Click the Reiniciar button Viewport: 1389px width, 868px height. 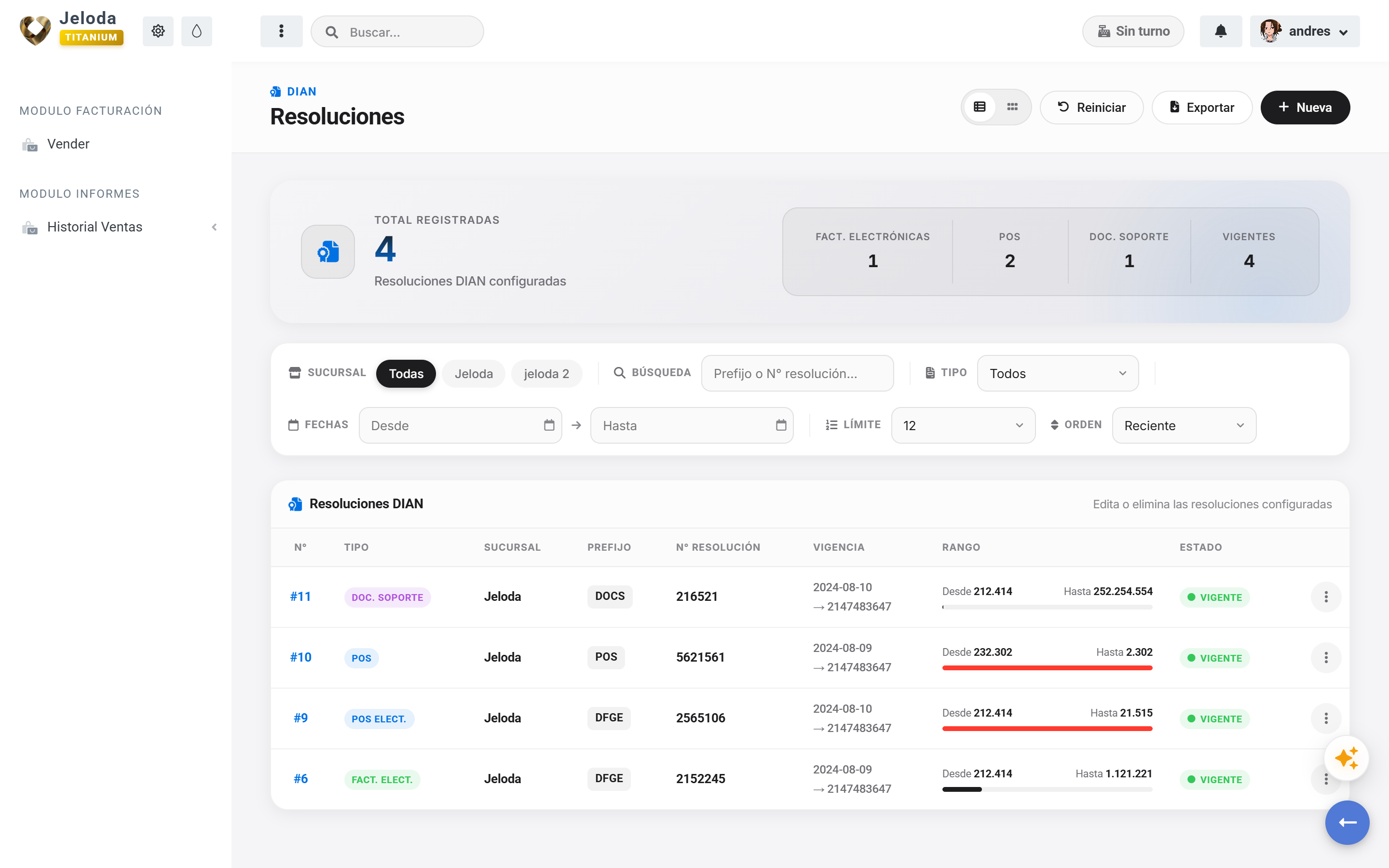[x=1092, y=108]
